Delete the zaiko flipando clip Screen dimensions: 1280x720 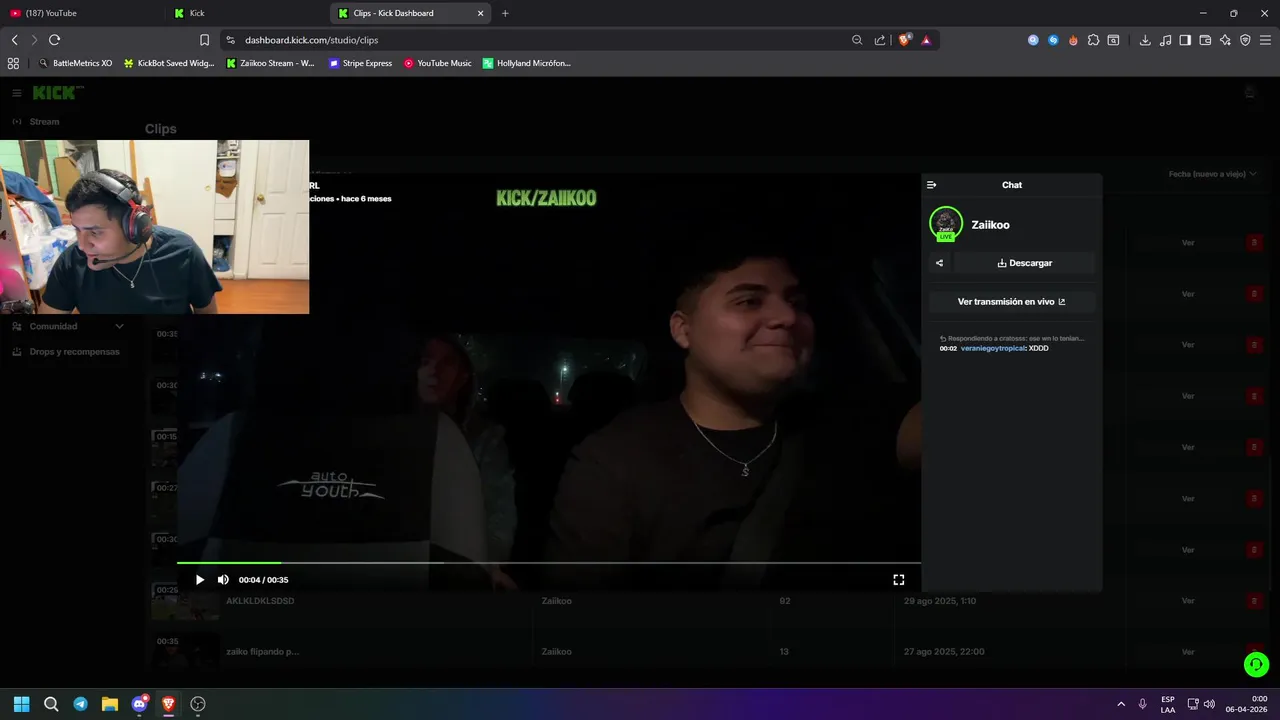point(1254,652)
